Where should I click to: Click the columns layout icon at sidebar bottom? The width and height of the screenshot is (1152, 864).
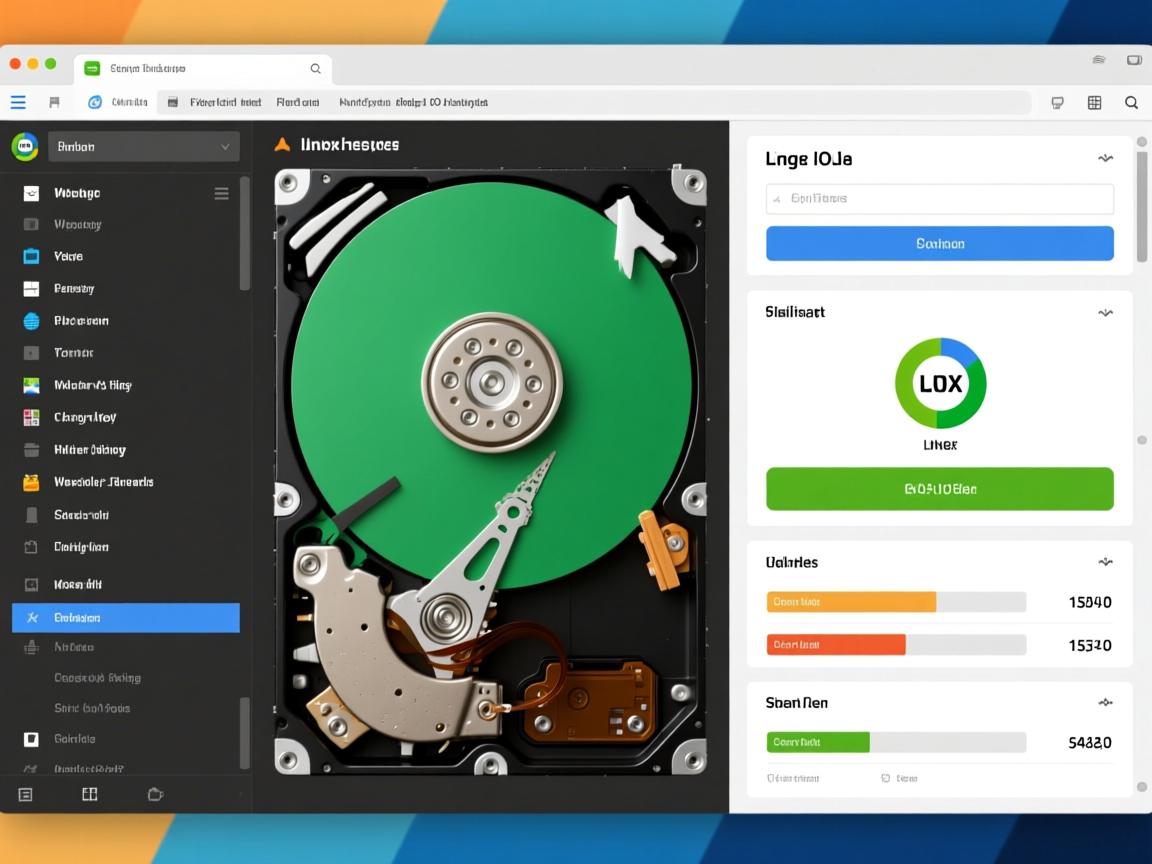coord(89,794)
